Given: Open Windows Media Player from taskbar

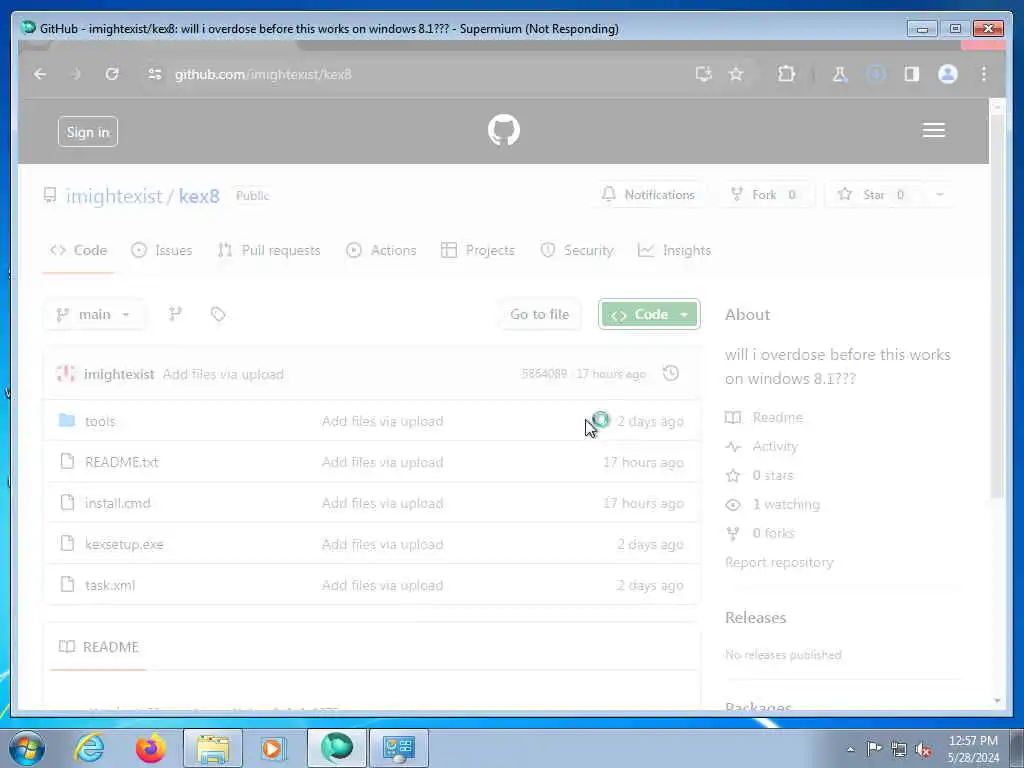Looking at the screenshot, I should coord(273,748).
